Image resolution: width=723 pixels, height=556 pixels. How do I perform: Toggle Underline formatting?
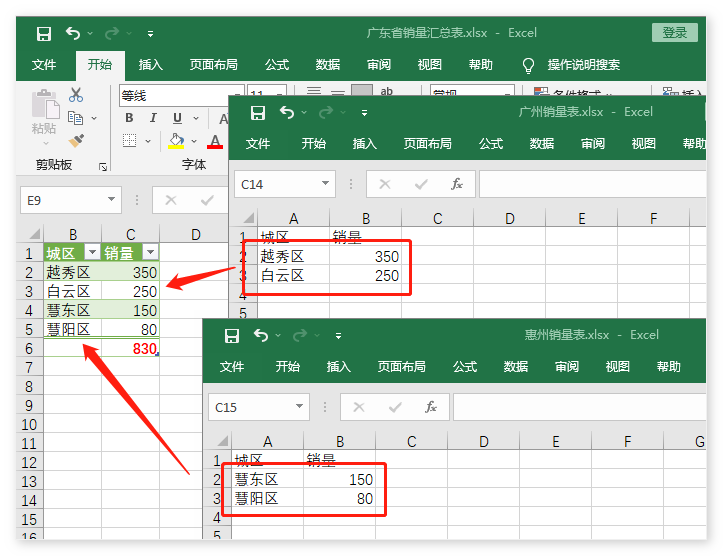[177, 118]
